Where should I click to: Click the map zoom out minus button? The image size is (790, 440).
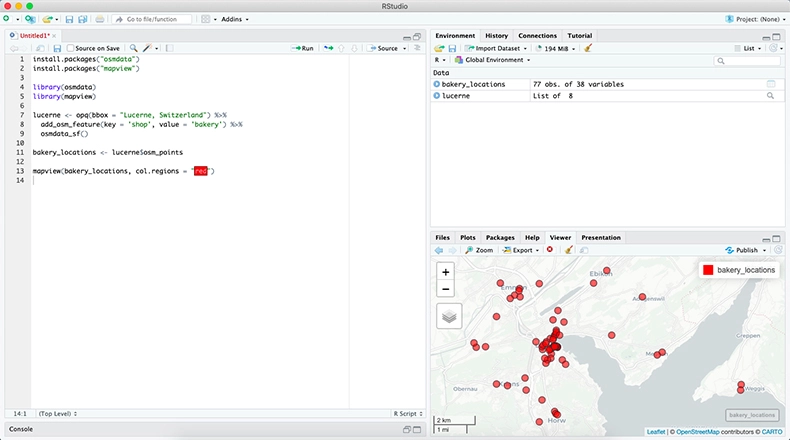click(446, 289)
